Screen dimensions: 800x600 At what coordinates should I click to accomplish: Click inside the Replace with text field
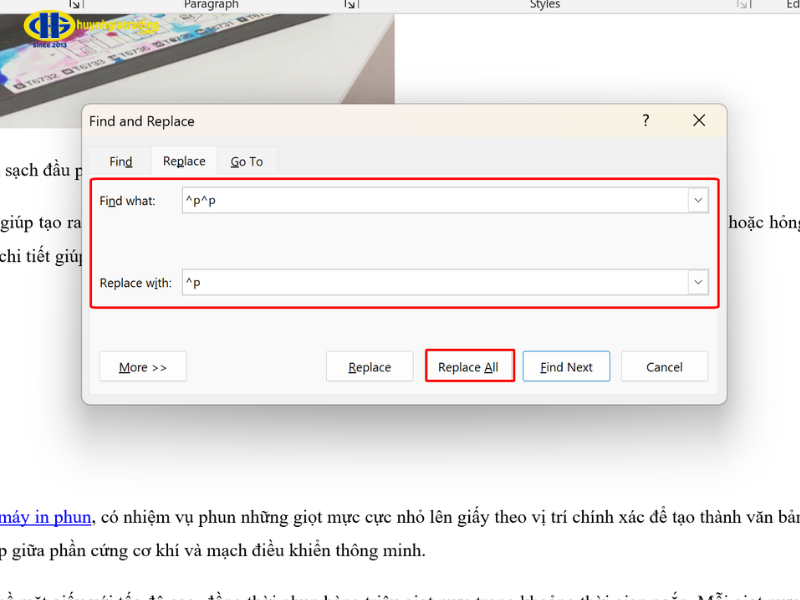tap(430, 283)
